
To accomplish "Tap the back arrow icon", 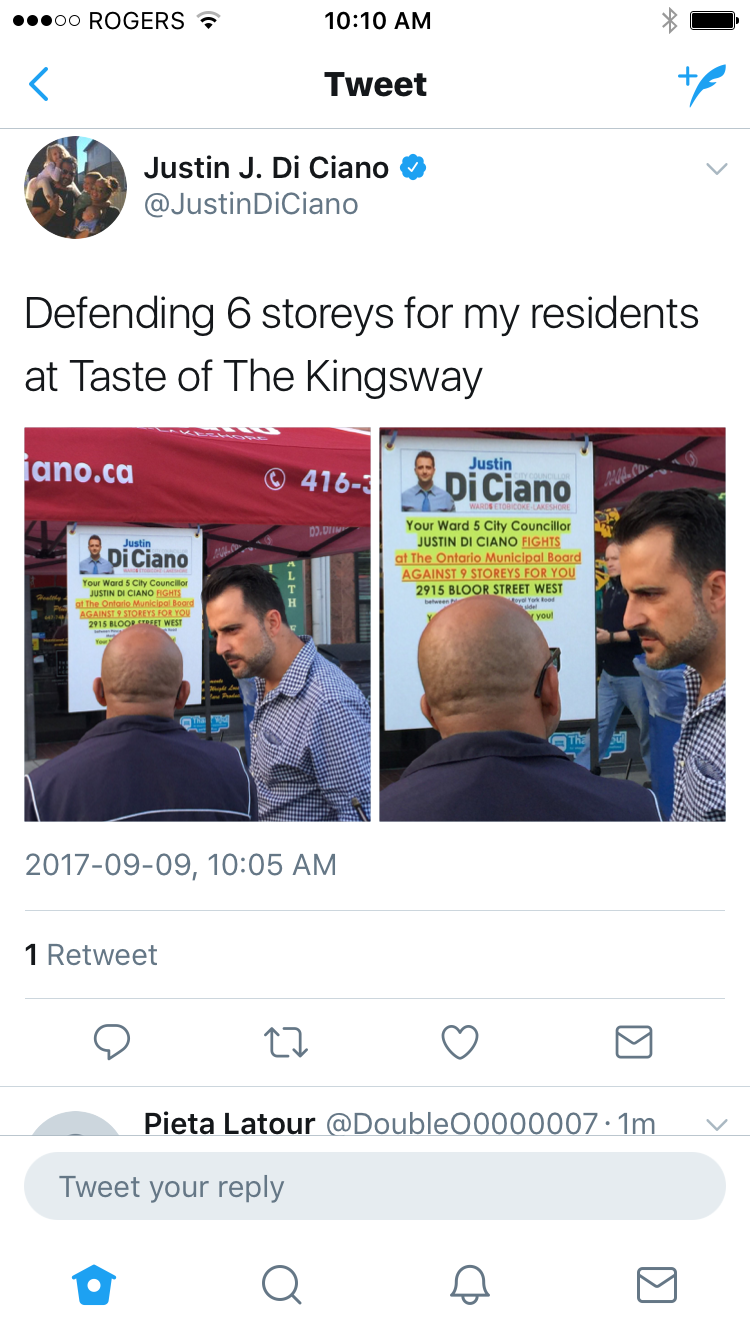I will (39, 85).
